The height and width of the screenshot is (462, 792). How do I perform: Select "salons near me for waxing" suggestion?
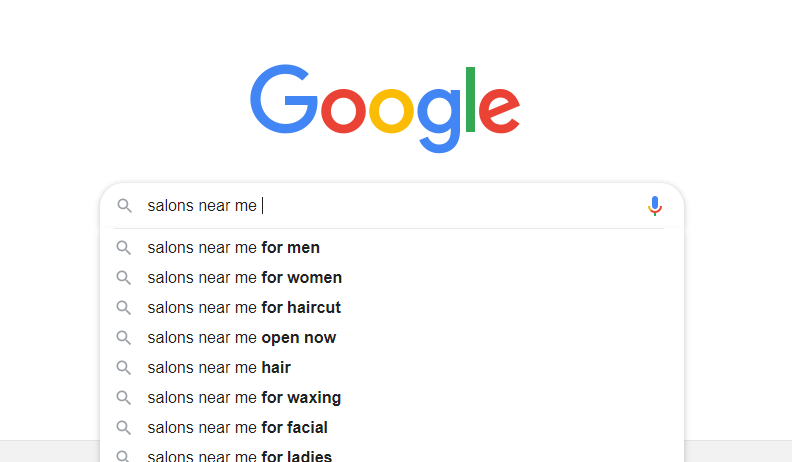click(x=244, y=398)
